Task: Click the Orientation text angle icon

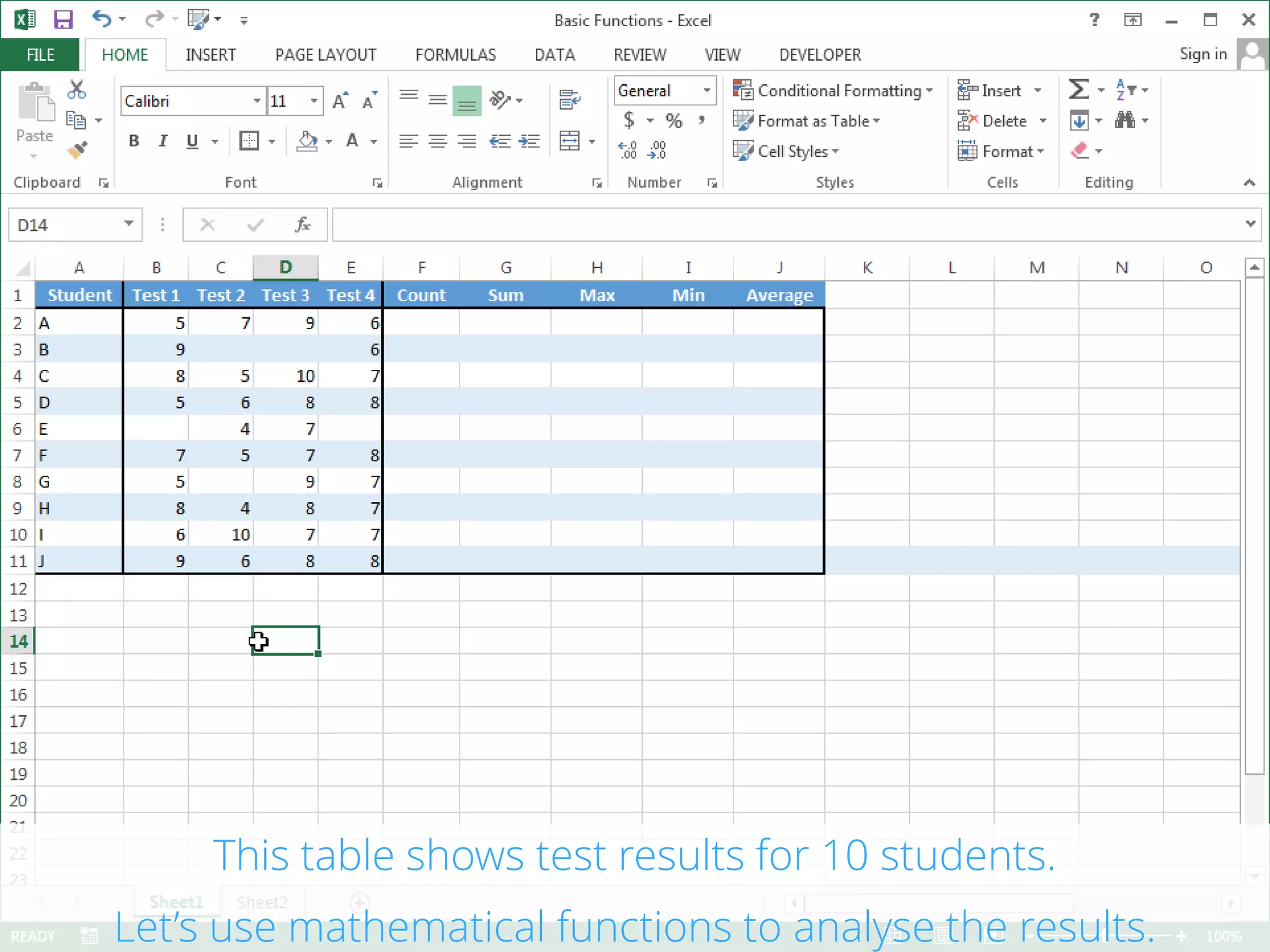Action: (500, 100)
